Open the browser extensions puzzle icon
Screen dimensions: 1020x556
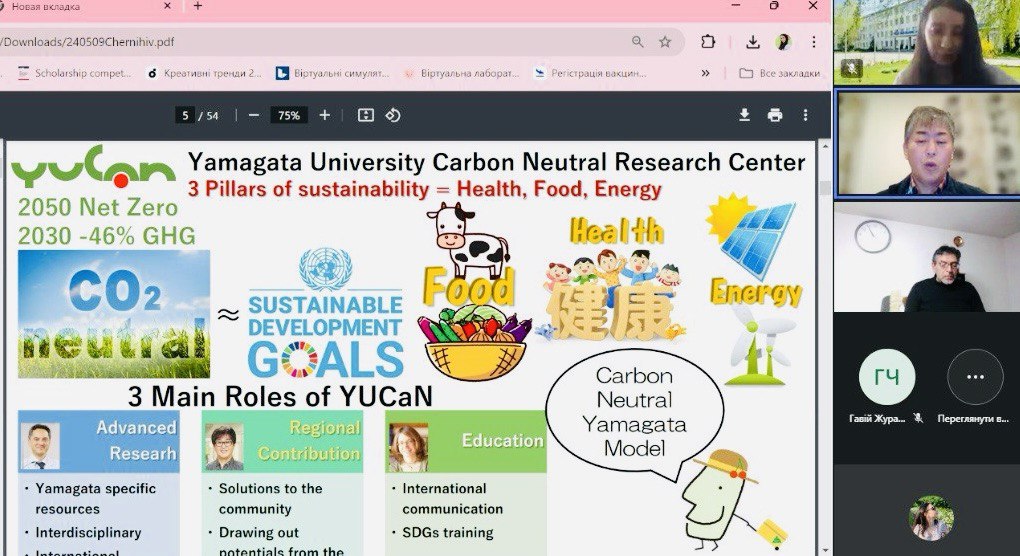coord(708,42)
